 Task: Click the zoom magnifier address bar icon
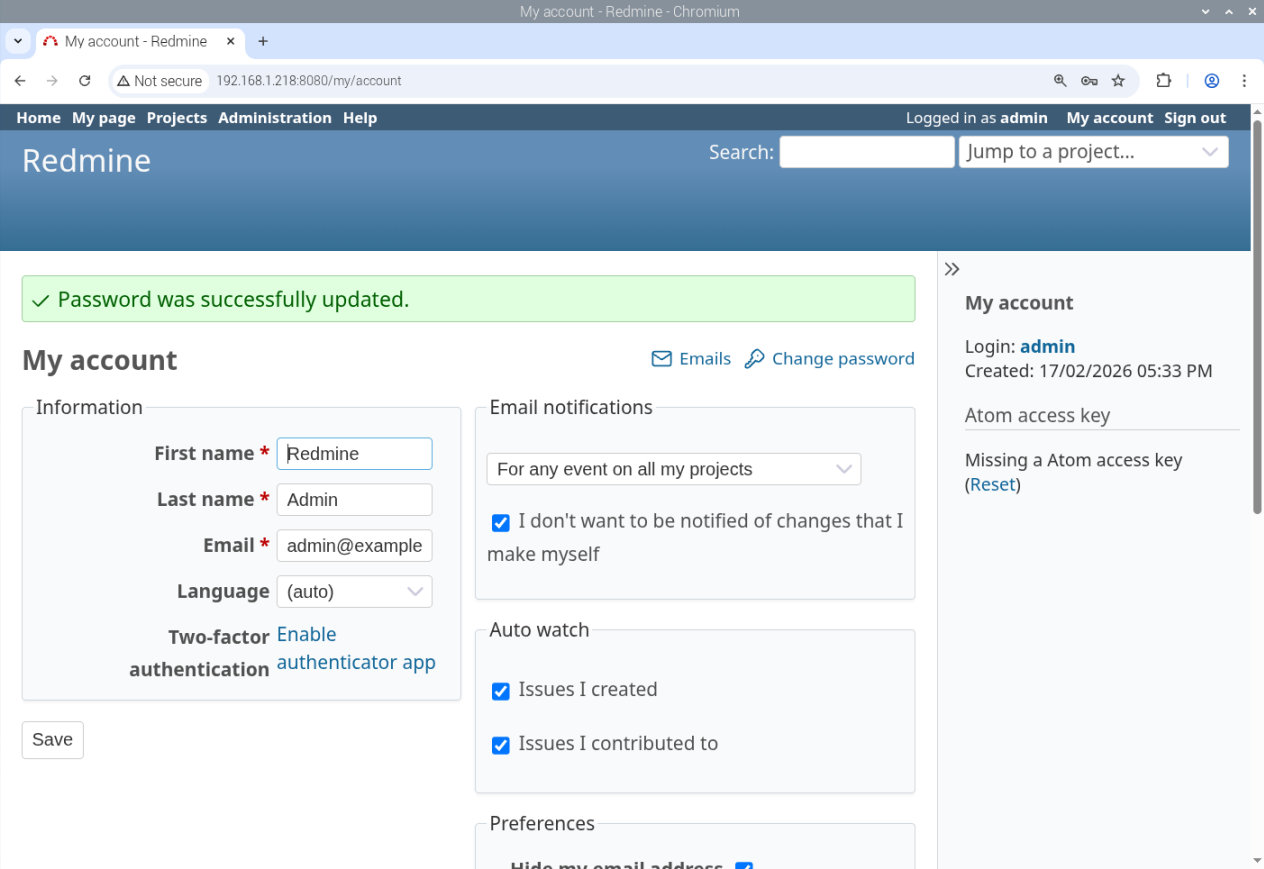tap(1061, 80)
